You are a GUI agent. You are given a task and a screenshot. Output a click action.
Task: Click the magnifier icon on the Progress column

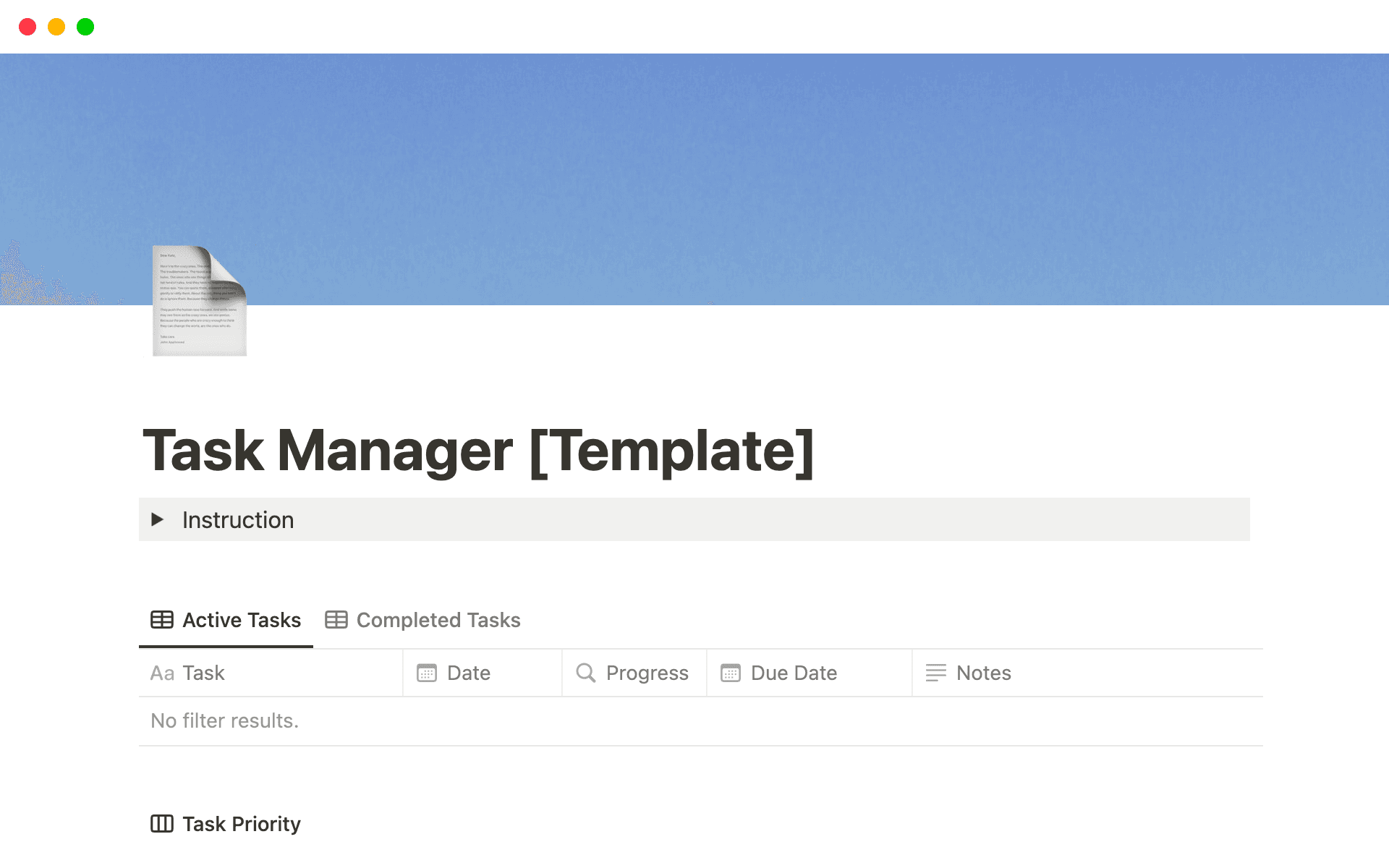pyautogui.click(x=585, y=673)
